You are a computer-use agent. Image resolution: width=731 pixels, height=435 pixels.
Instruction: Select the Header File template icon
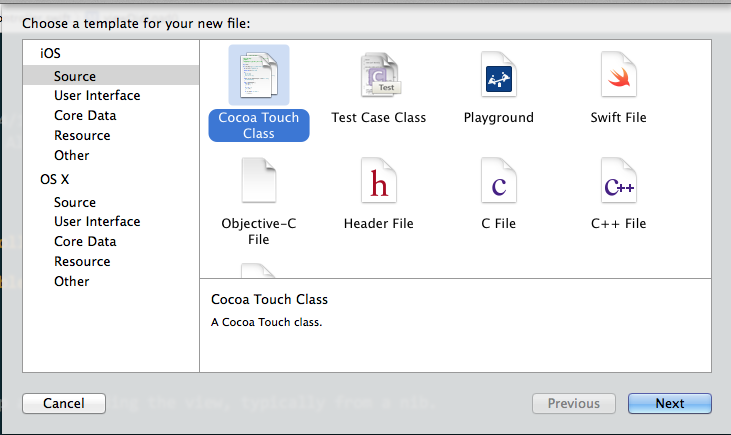pos(379,183)
